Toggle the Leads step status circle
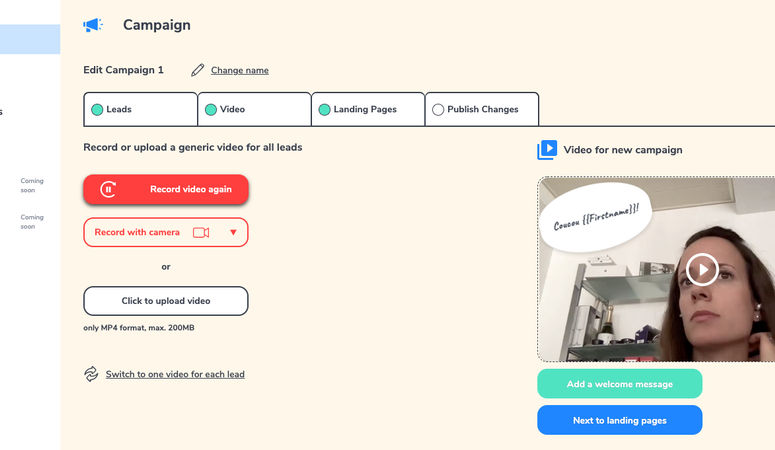Viewport: 775px width, 450px height. click(x=97, y=109)
